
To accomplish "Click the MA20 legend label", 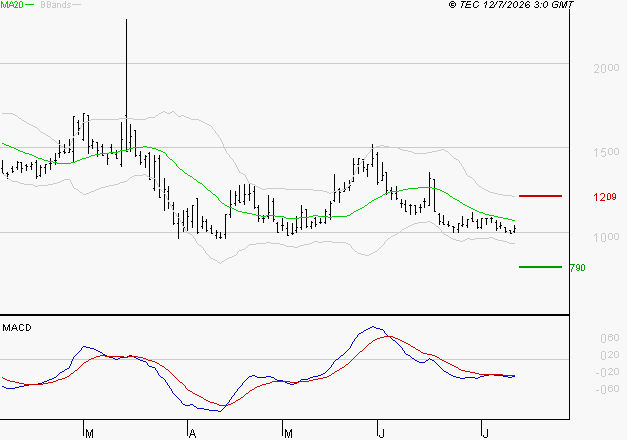I will (12, 5).
